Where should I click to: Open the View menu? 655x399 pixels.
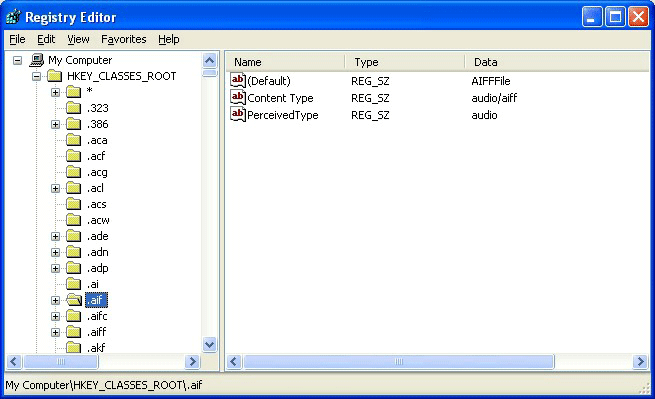(x=78, y=39)
